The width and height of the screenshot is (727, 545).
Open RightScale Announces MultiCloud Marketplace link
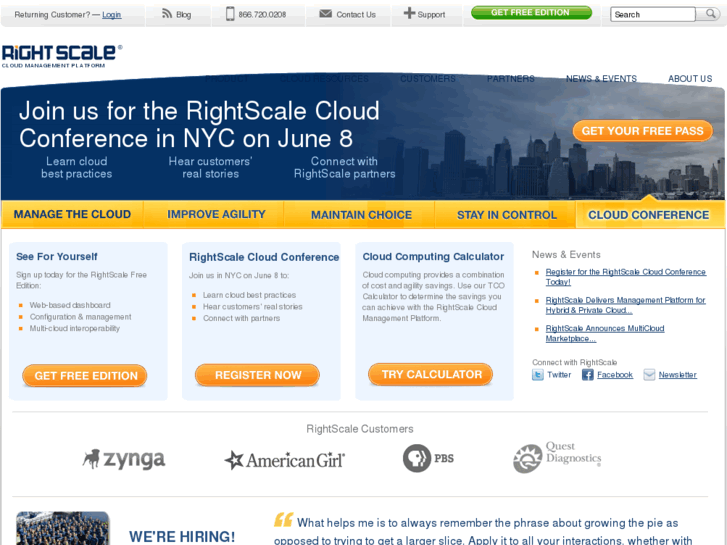coord(605,333)
